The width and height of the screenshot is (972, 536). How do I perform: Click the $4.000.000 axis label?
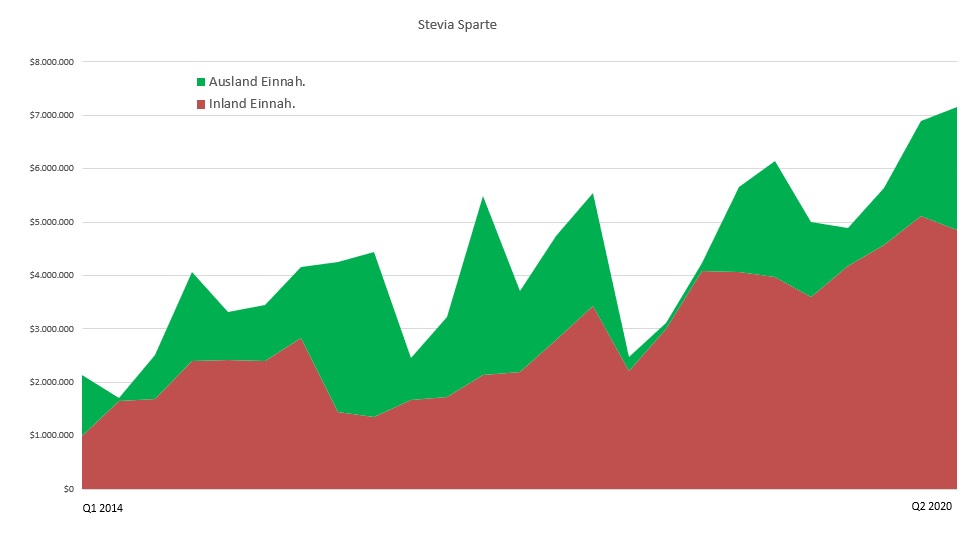tap(52, 275)
